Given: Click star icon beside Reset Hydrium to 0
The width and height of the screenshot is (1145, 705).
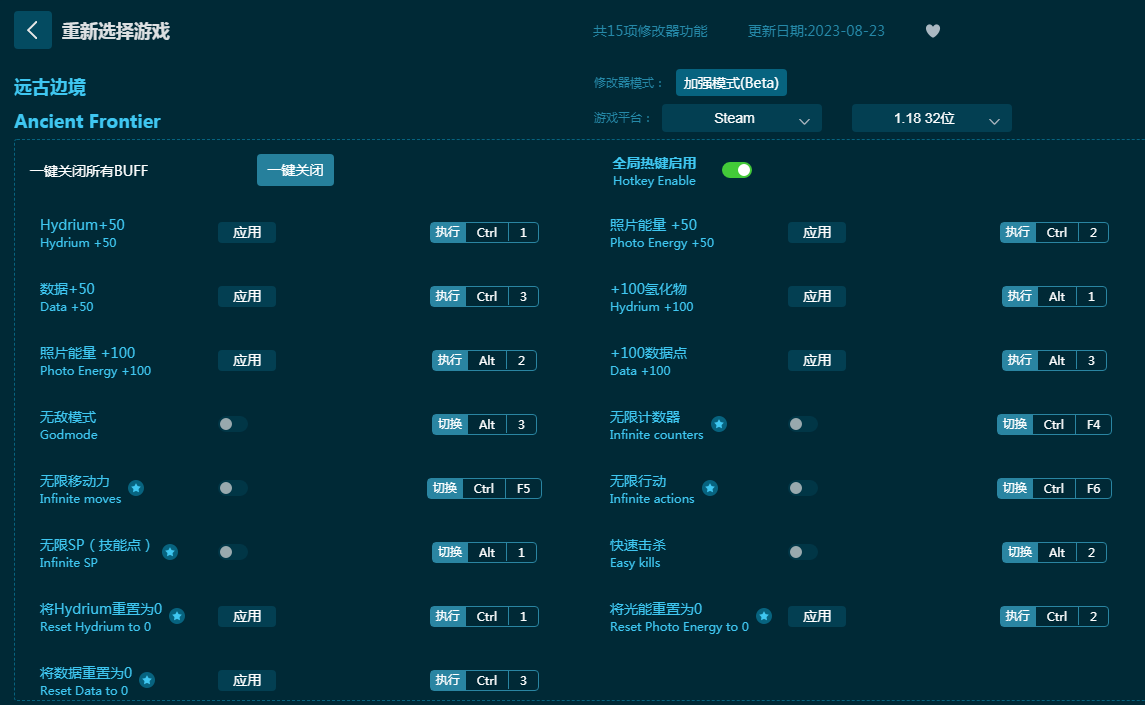Looking at the screenshot, I should [x=177, y=616].
